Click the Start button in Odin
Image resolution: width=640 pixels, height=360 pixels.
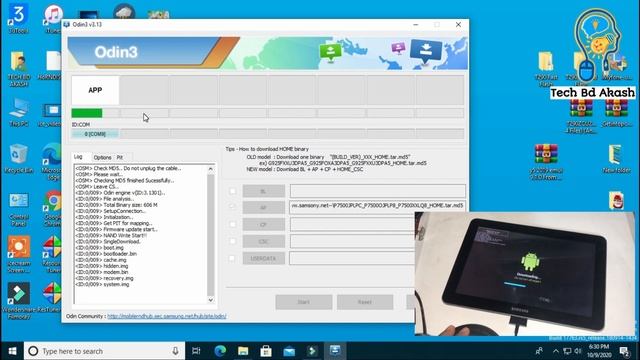[304, 302]
